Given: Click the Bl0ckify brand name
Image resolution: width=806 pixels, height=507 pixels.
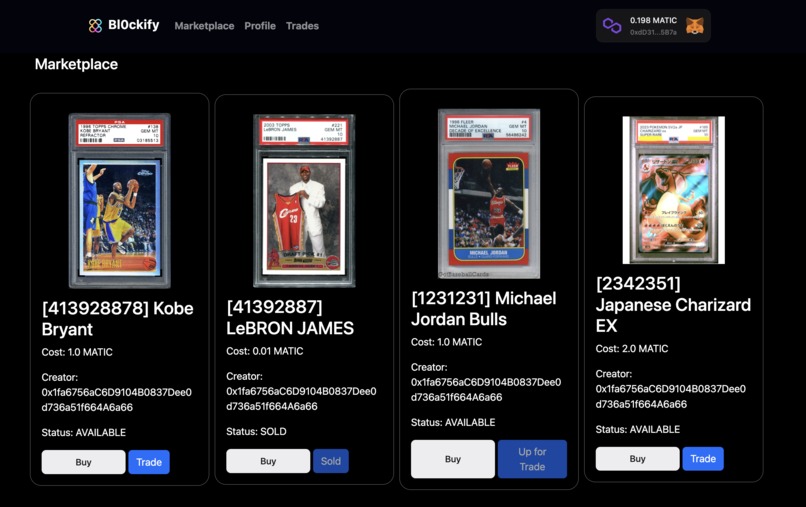Looking at the screenshot, I should (x=134, y=25).
